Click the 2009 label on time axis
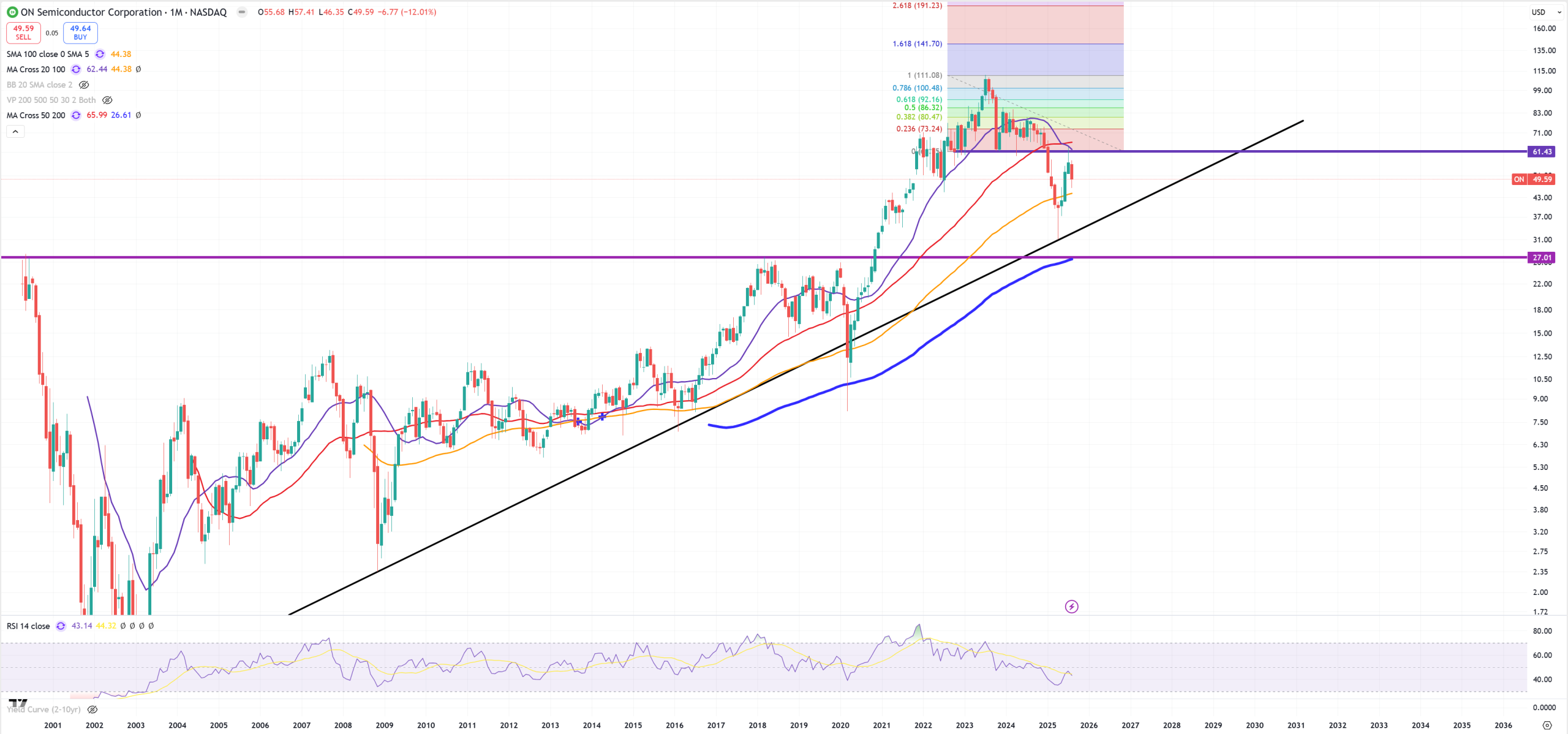Viewport: 1568px width, 734px height. pos(384,725)
